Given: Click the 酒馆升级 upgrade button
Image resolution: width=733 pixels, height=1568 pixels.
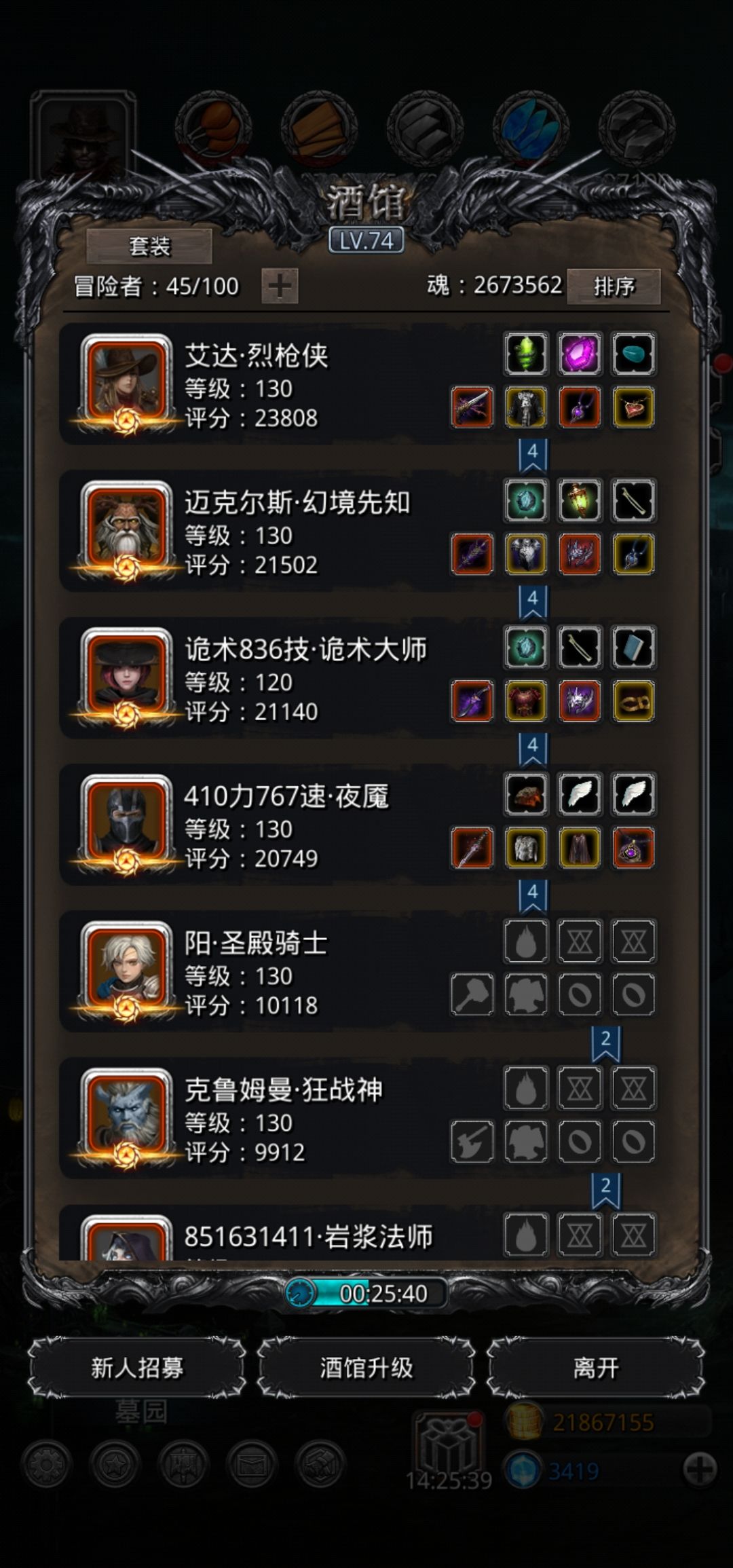Looking at the screenshot, I should pyautogui.click(x=366, y=1368).
